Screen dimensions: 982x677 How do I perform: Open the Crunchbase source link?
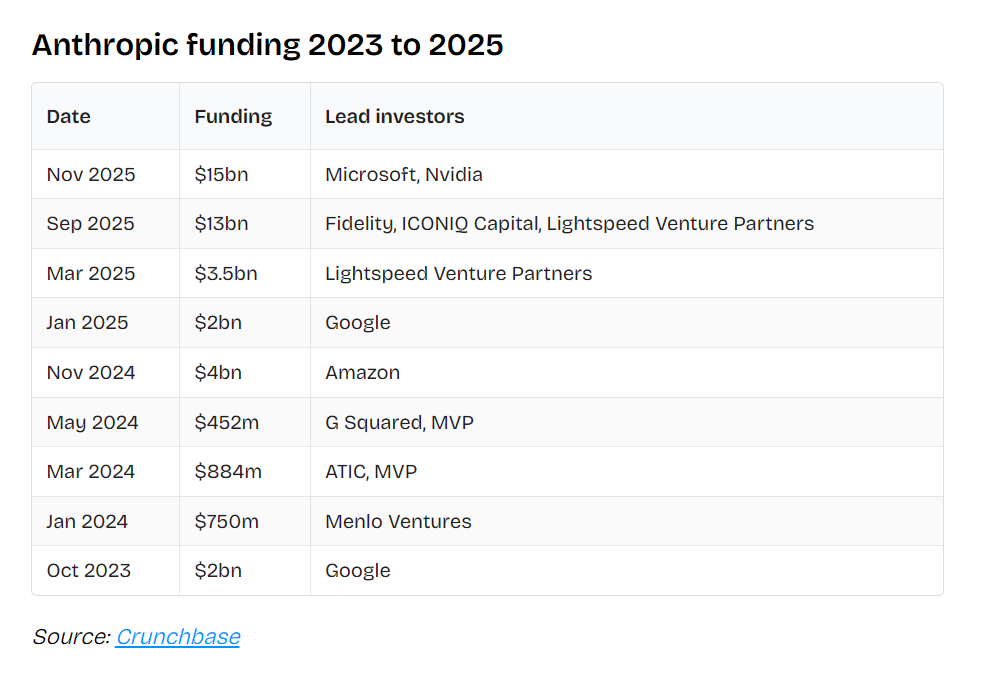(x=177, y=636)
